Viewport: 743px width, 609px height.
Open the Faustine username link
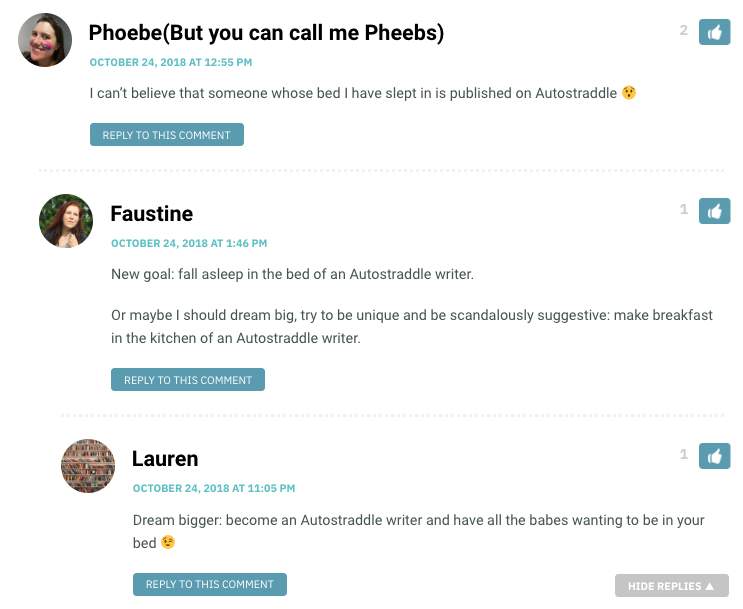point(152,214)
